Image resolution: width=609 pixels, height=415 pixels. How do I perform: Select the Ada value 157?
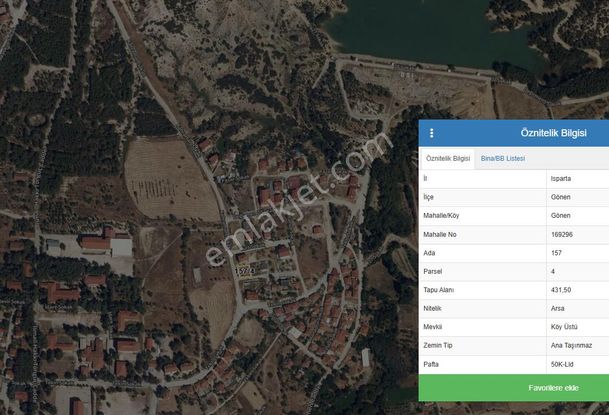tap(556, 253)
